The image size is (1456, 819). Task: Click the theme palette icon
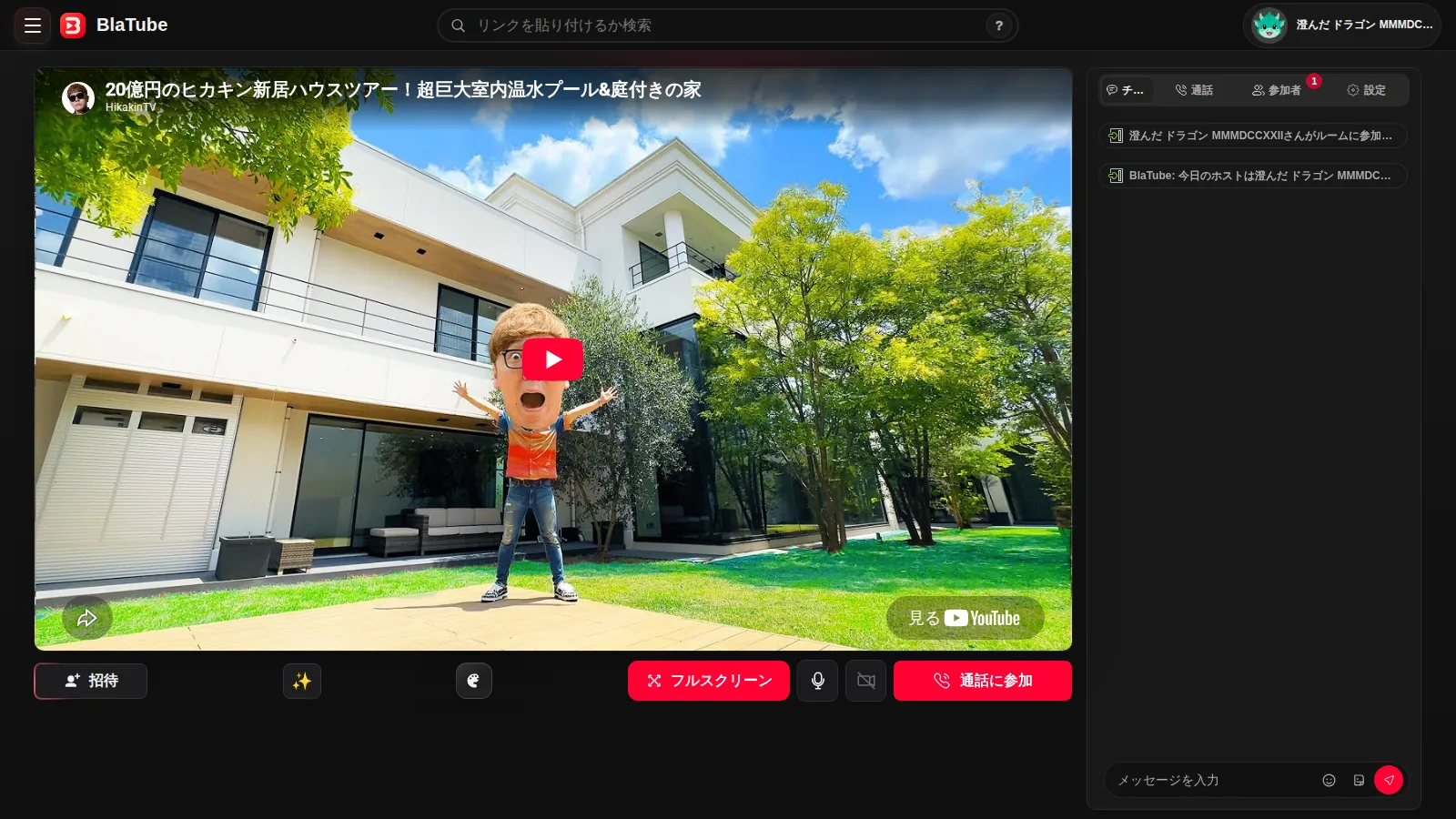coord(474,681)
